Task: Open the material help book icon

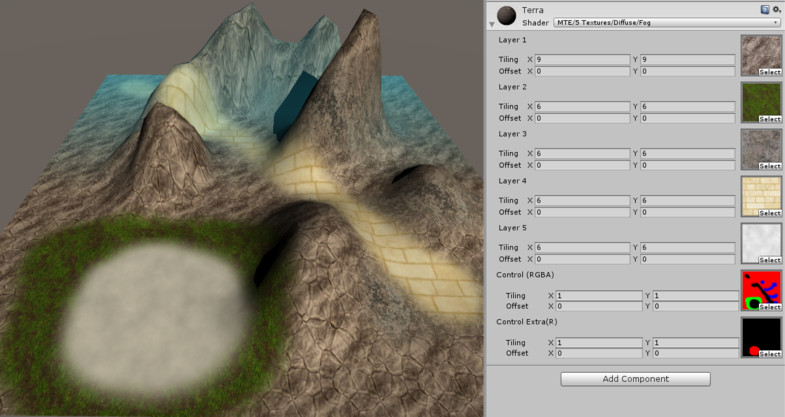Action: tap(763, 9)
